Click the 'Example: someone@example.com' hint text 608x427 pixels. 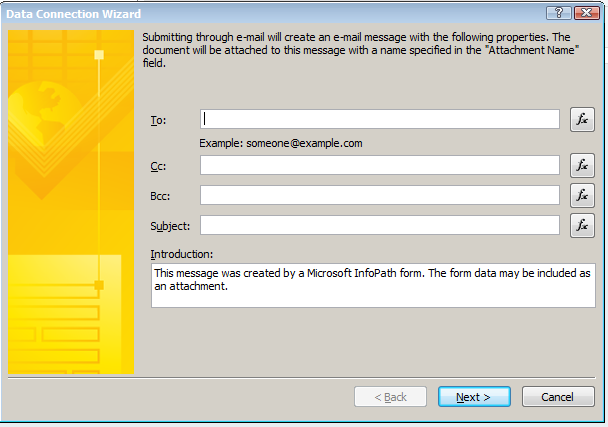281,143
